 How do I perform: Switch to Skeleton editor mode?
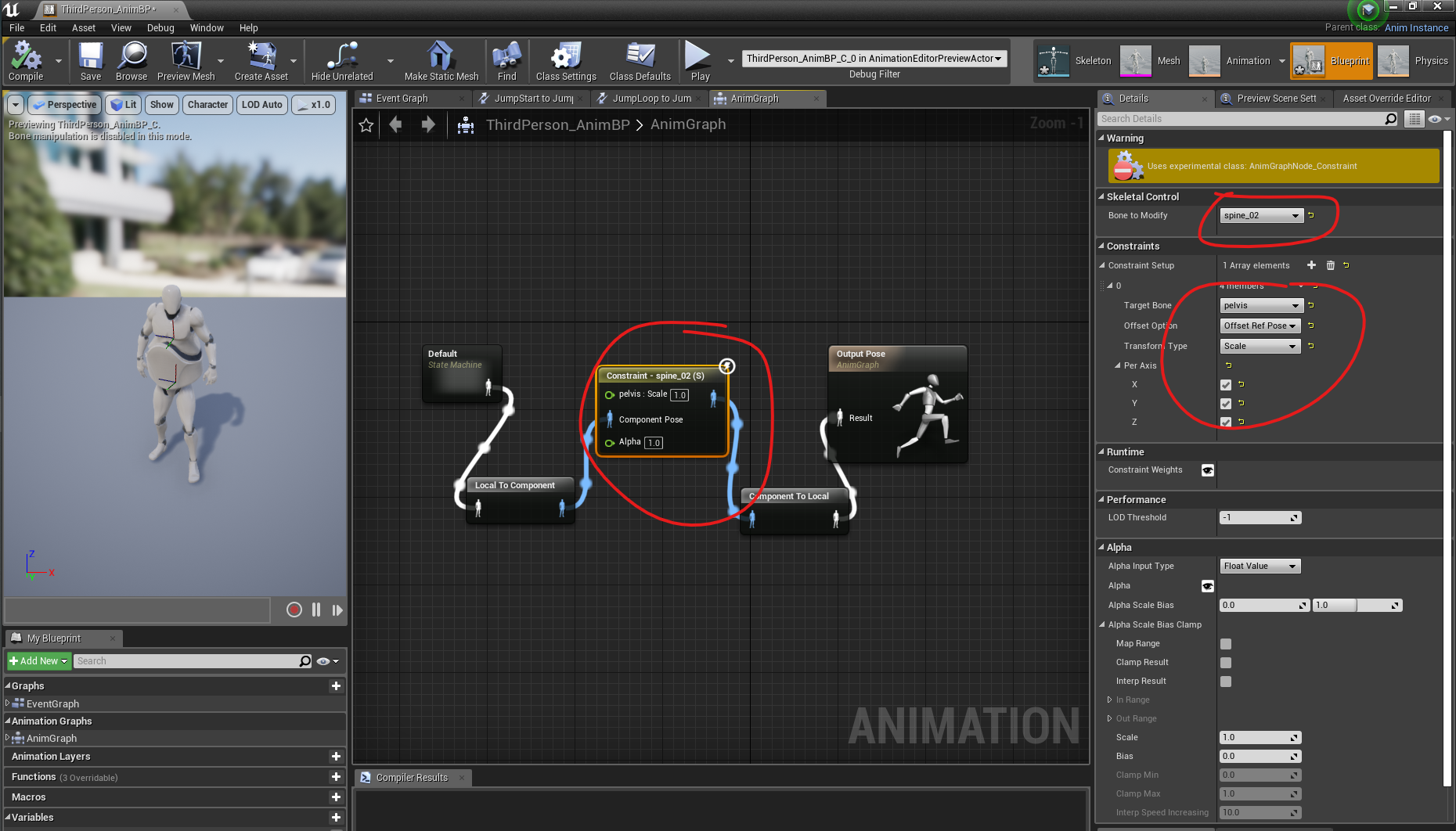1075,61
